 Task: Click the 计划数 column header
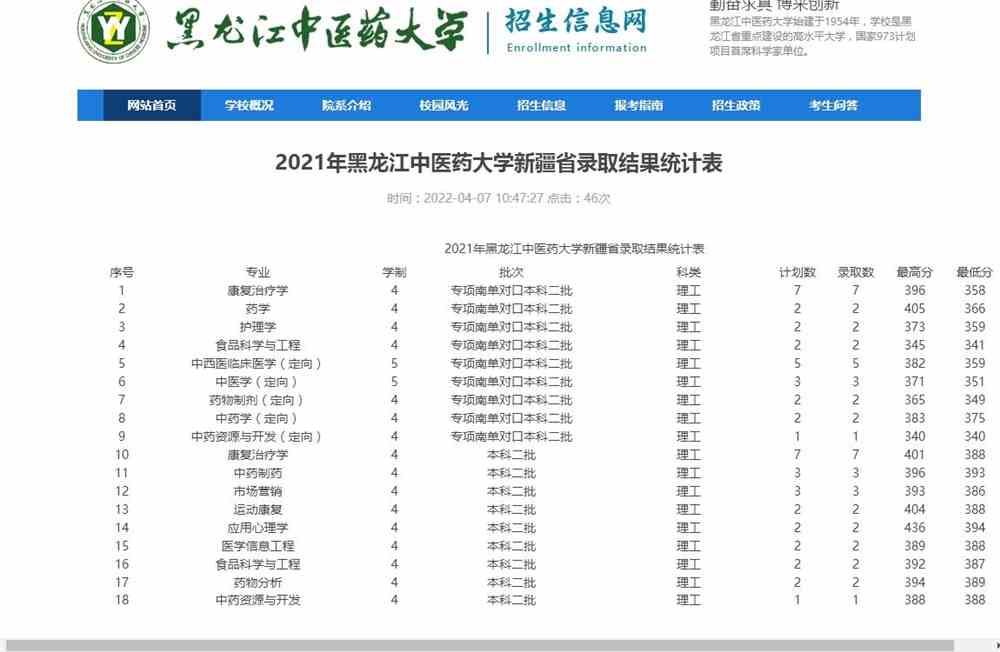(x=797, y=272)
